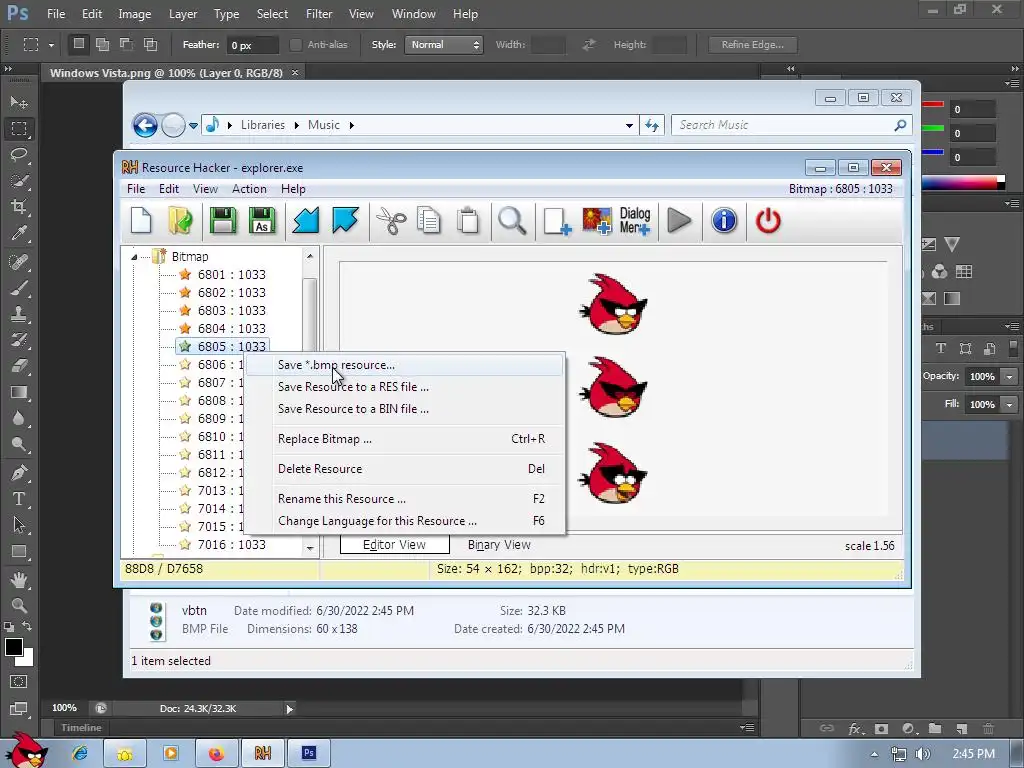This screenshot has height=768, width=1024.
Task: Select Photoshop's Eyedropper tool
Action: [19, 233]
